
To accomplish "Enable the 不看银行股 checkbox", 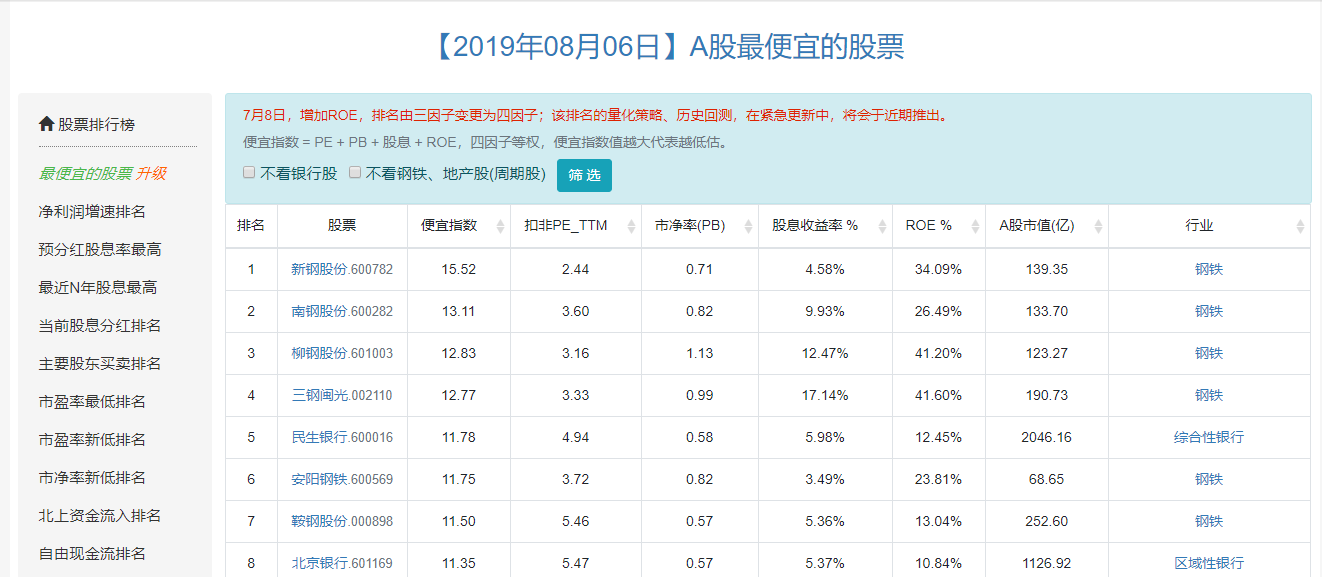I will (249, 172).
